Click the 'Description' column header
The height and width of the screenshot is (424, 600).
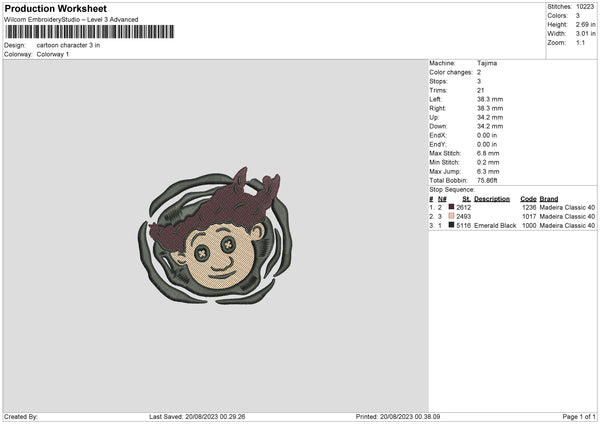coord(492,199)
